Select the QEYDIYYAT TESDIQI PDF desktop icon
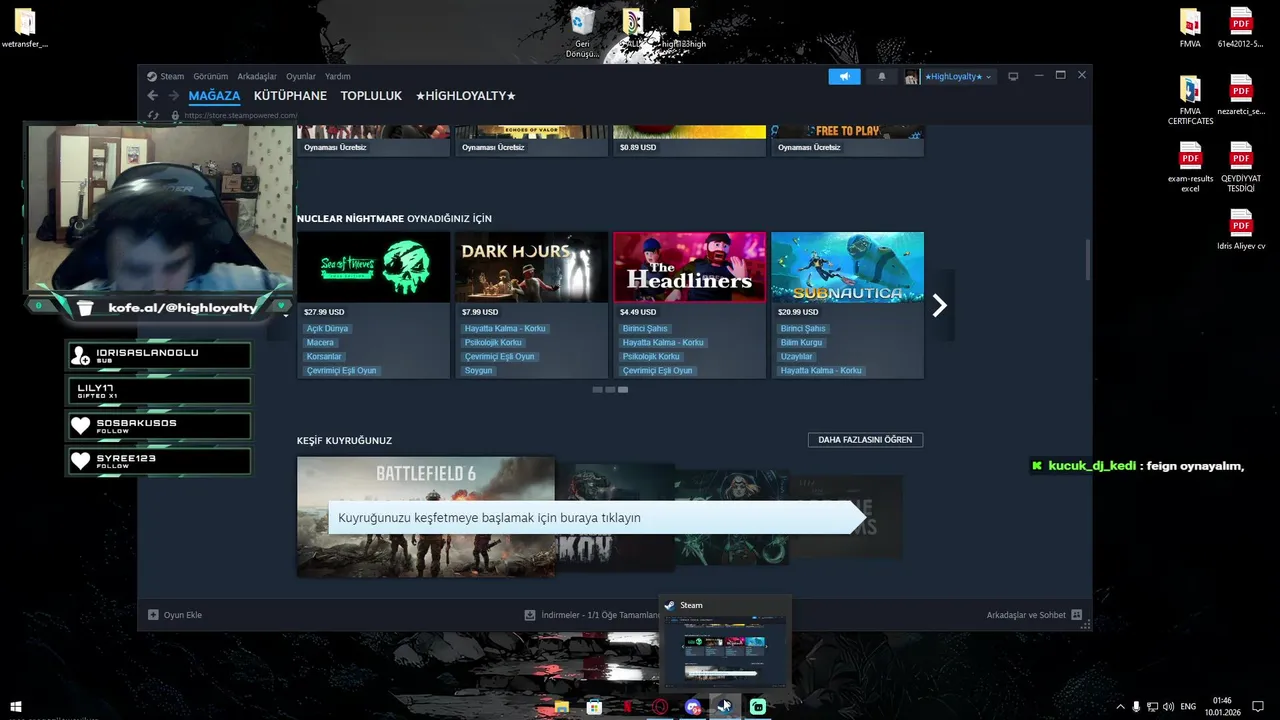Image resolution: width=1280 pixels, height=720 pixels. 1241,167
